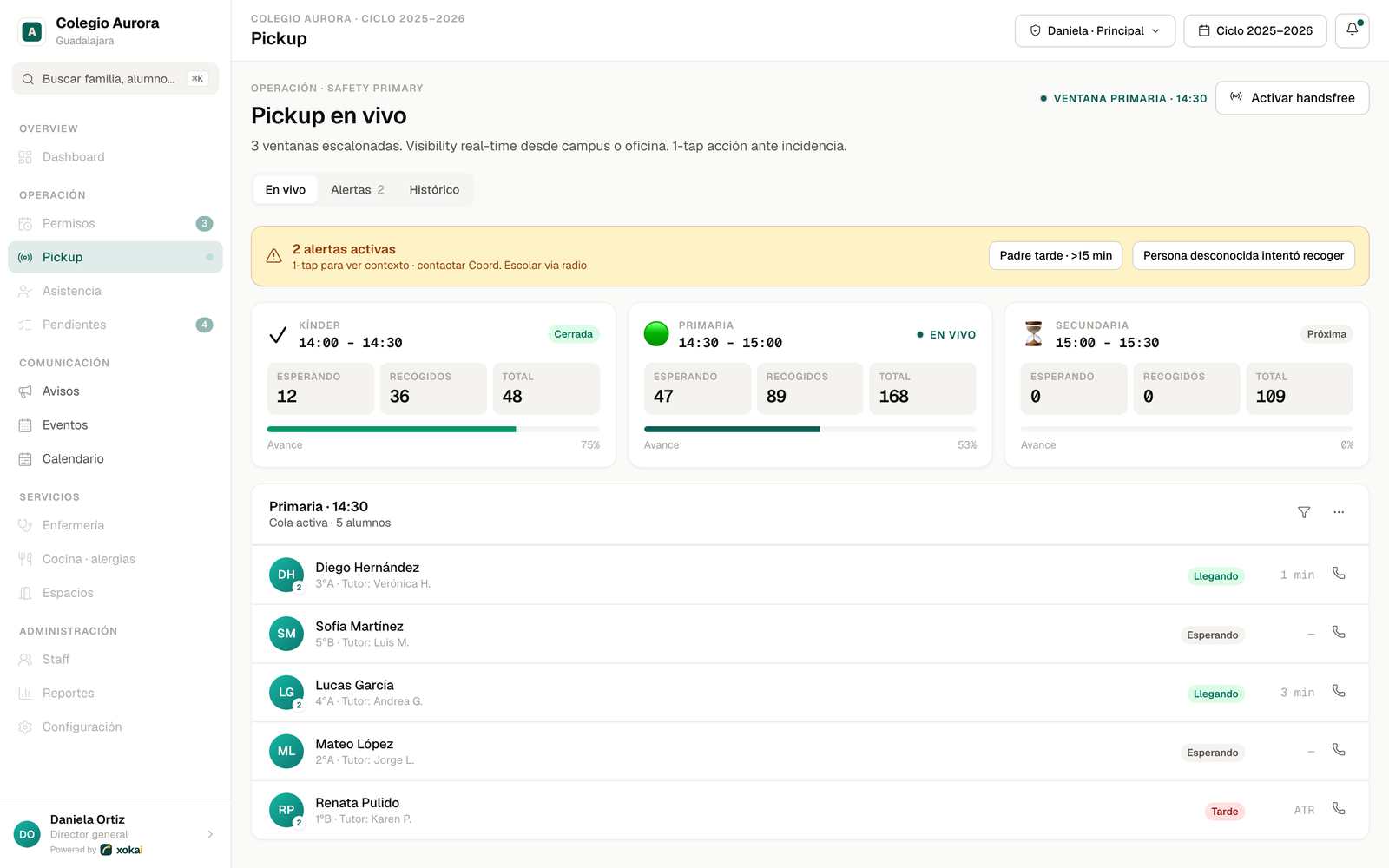Viewport: 1389px width, 868px height.
Task: Activate handsfree mode
Action: pos(1292,98)
